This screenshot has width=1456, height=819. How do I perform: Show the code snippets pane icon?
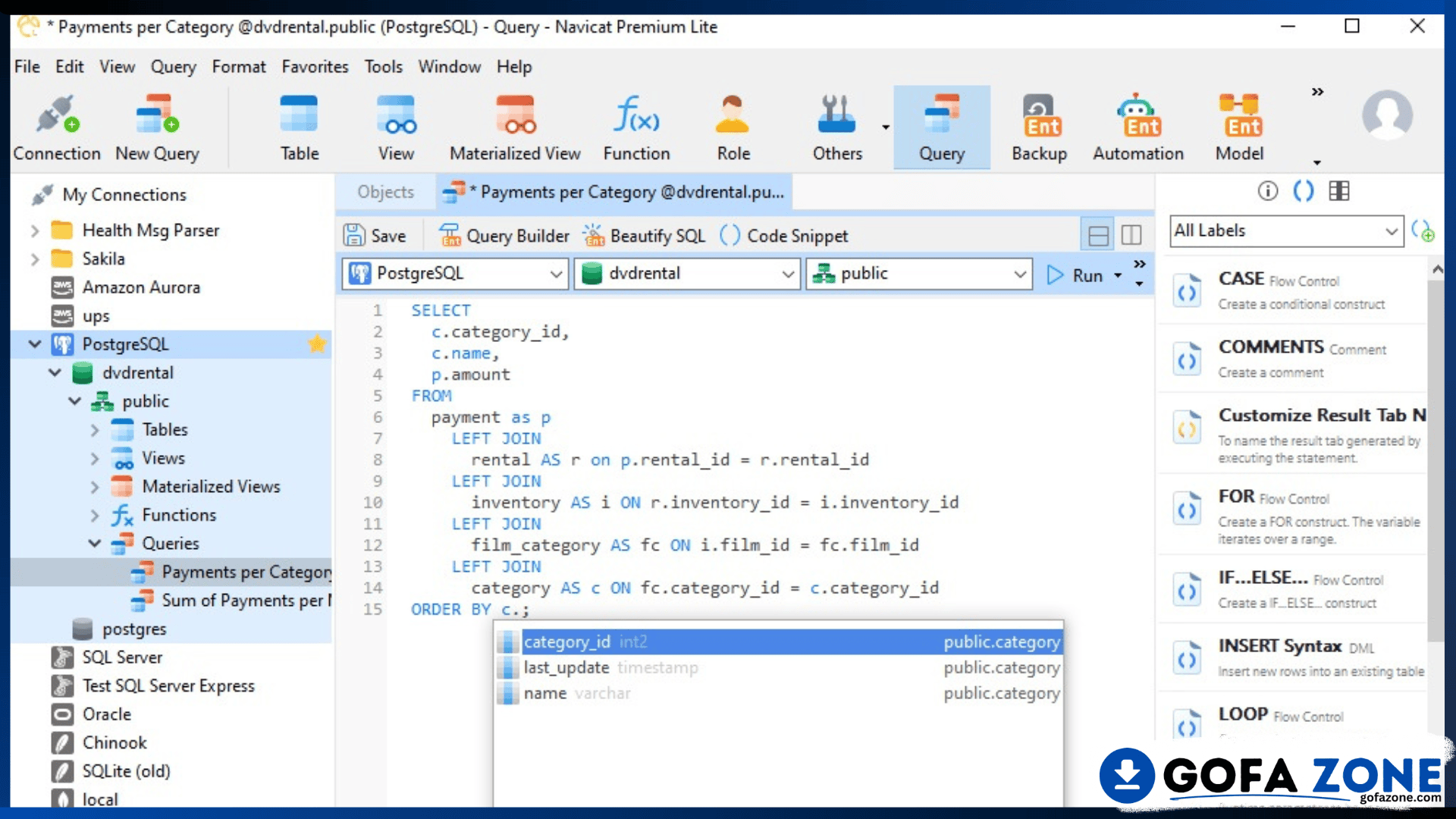pos(1304,191)
